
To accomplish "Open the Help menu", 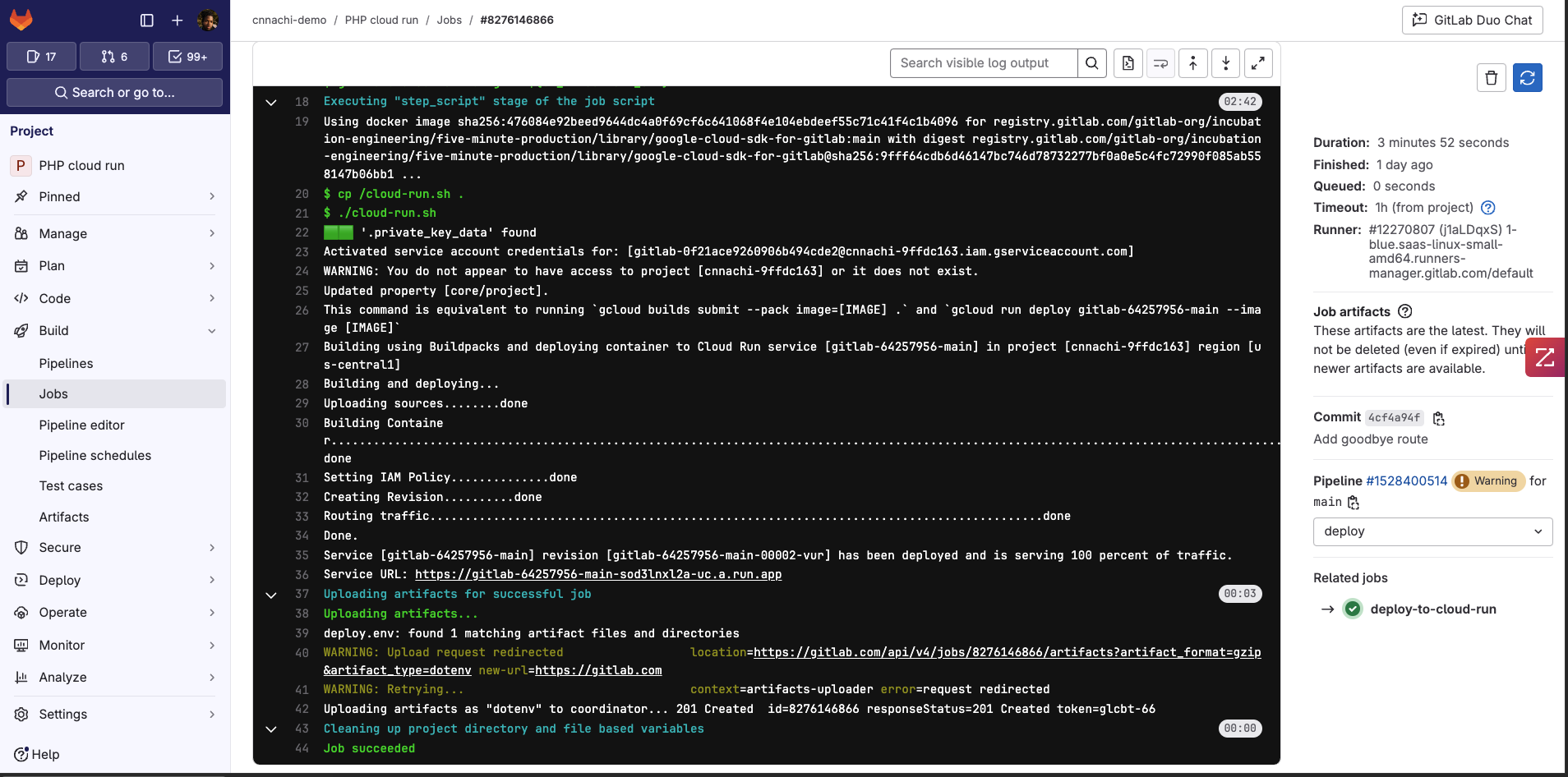I will [x=37, y=754].
